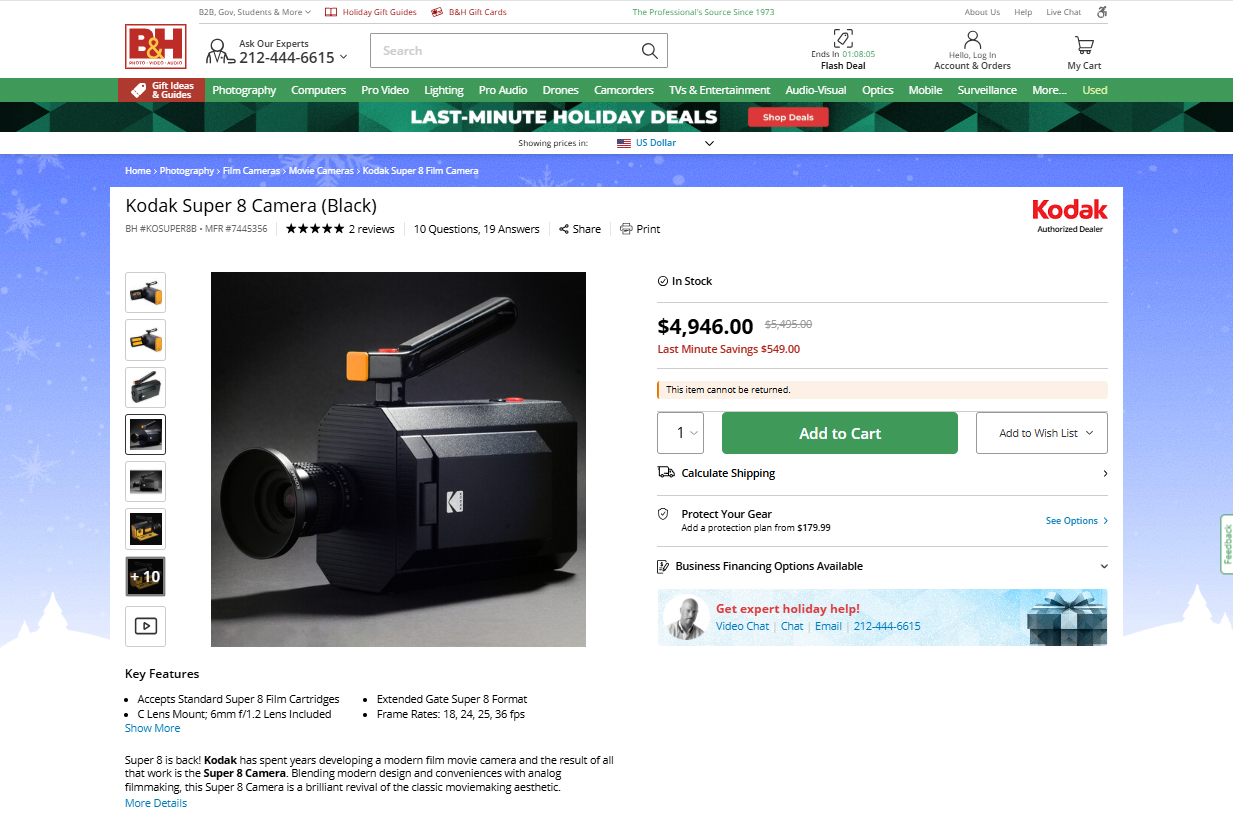This screenshot has width=1233, height=827.
Task: Click the search magnifying glass icon
Action: [x=649, y=51]
